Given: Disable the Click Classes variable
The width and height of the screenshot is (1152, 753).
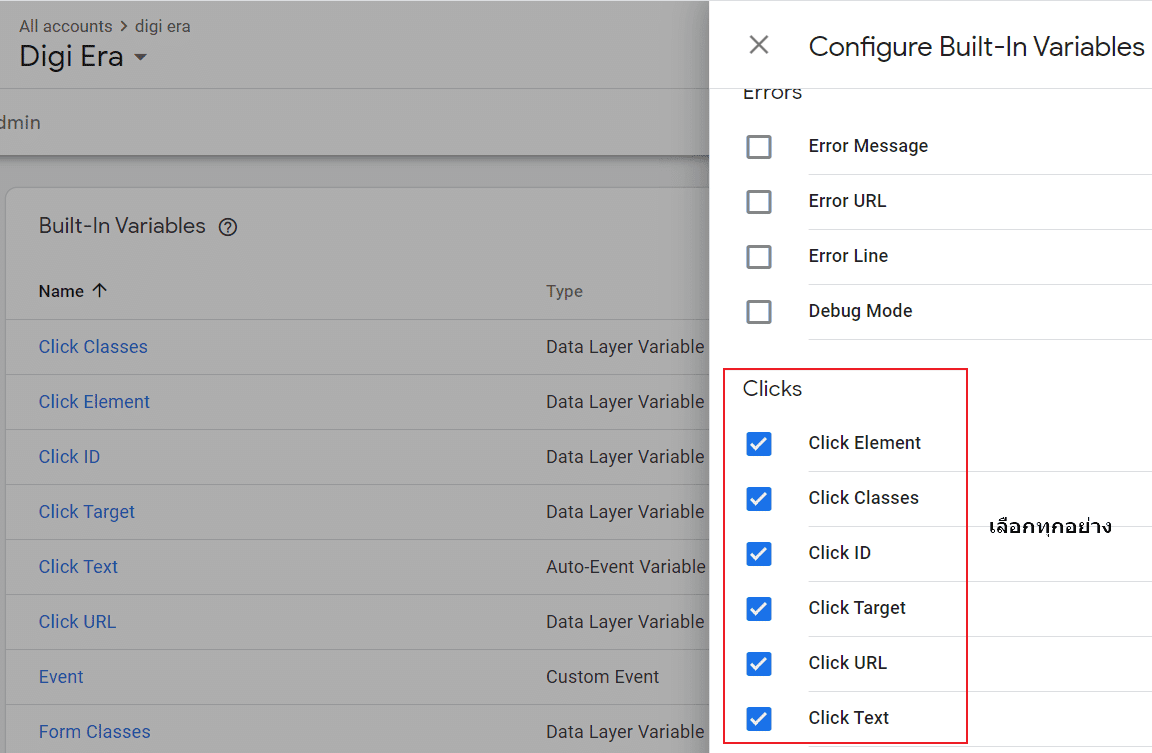Looking at the screenshot, I should (x=759, y=498).
